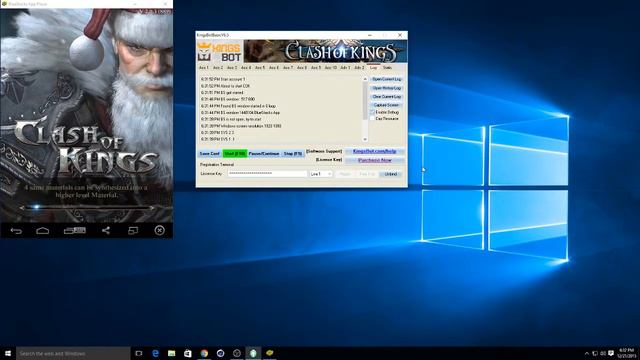
Task: Switch to the Acc 3 tab
Action: click(x=231, y=67)
